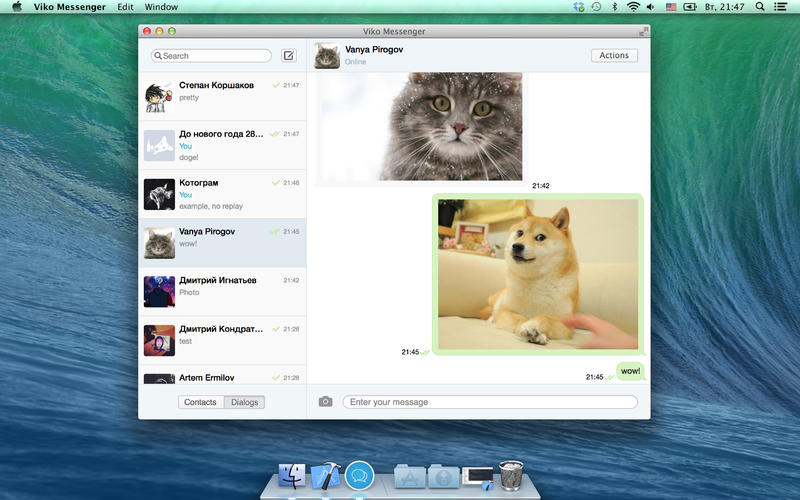Click Степан Коршаков avatar in list

click(x=159, y=97)
